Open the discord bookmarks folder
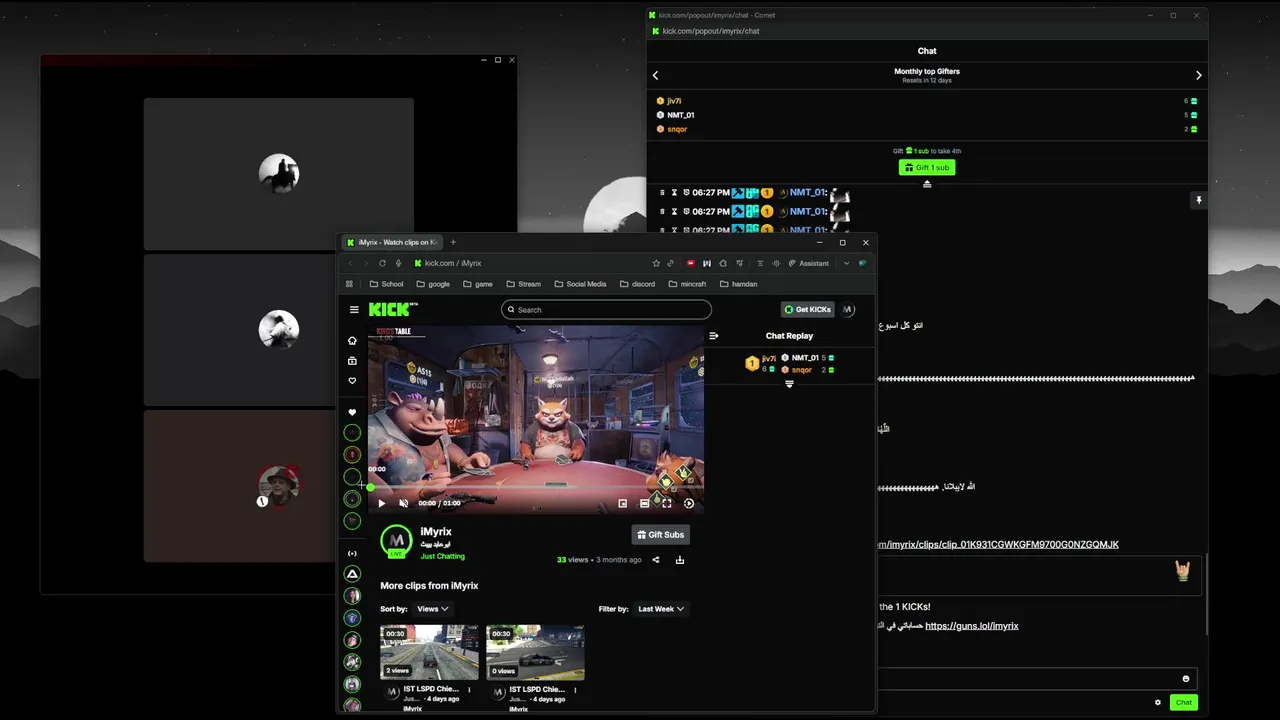Image resolution: width=1280 pixels, height=720 pixels. 637,284
